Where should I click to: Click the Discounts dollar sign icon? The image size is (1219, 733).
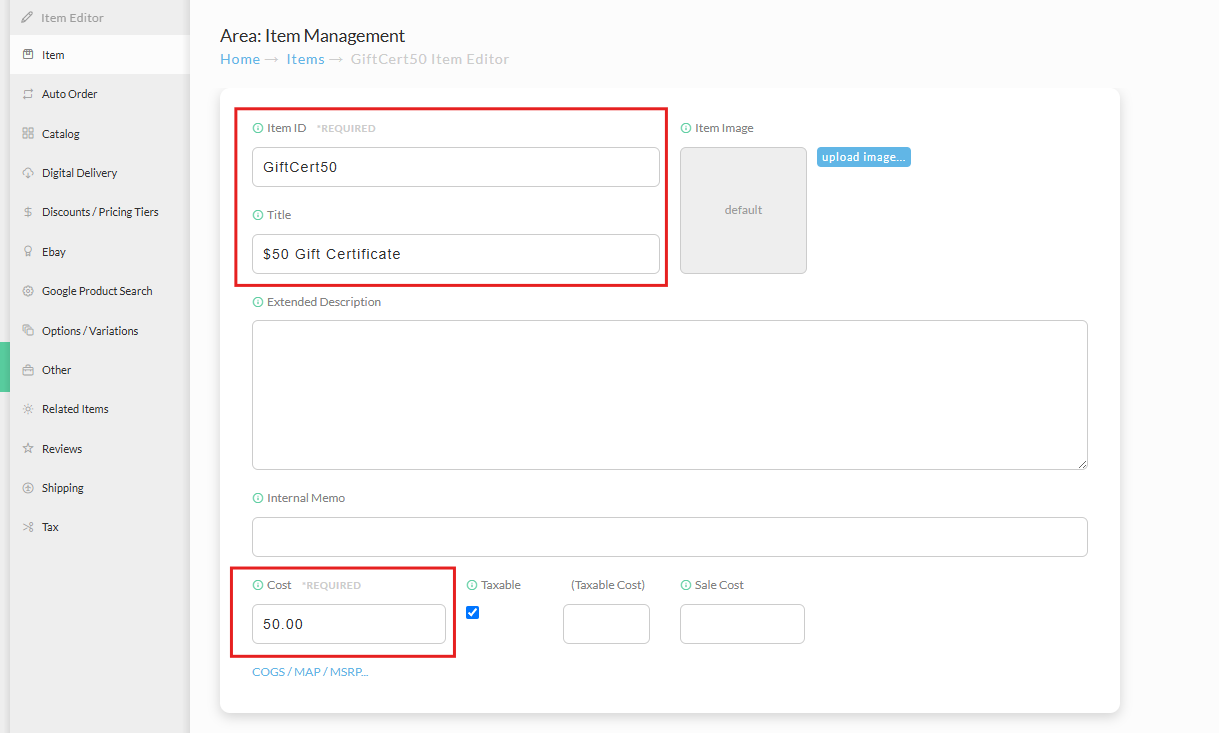[28, 212]
